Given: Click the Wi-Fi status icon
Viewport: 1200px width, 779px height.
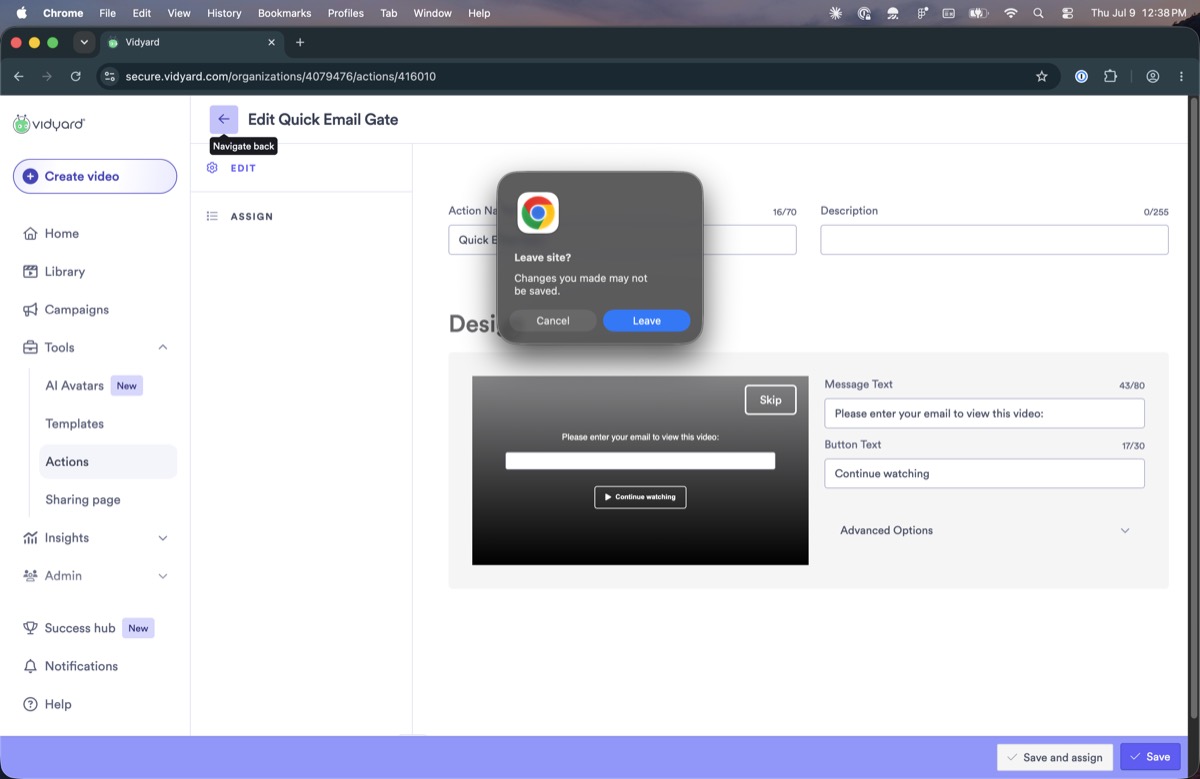Looking at the screenshot, I should pos(1010,13).
